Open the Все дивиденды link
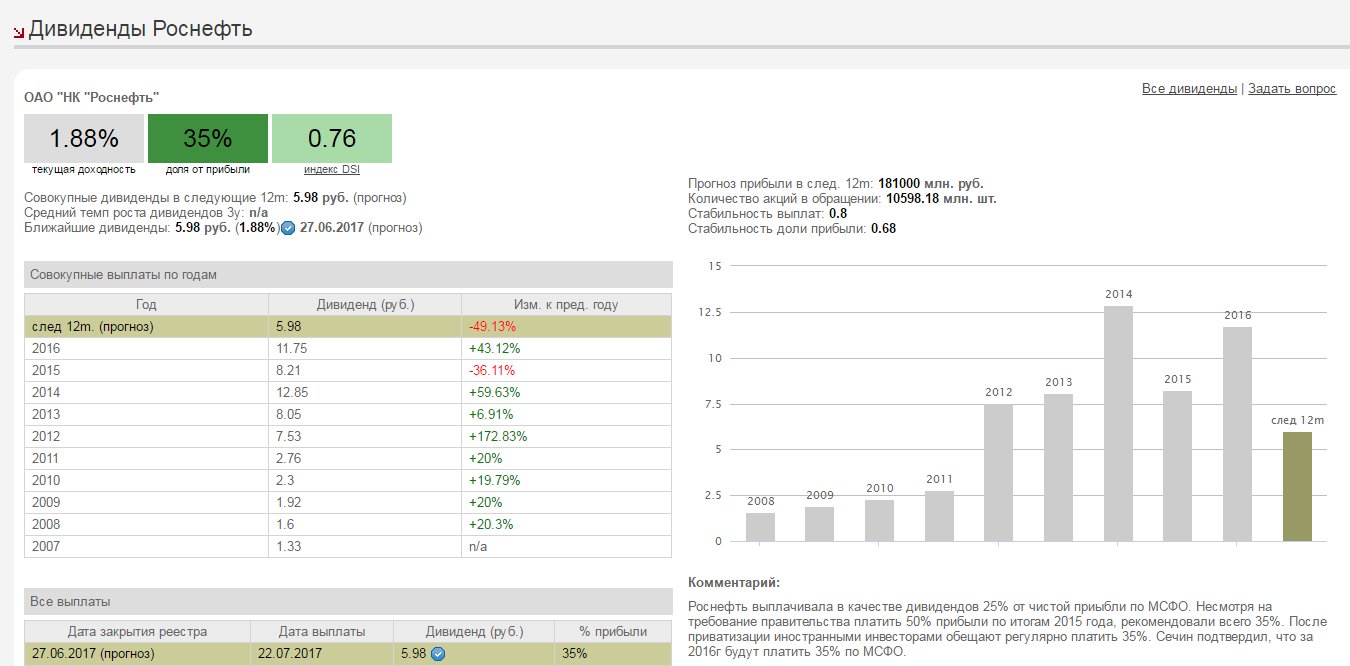 (x=1189, y=89)
